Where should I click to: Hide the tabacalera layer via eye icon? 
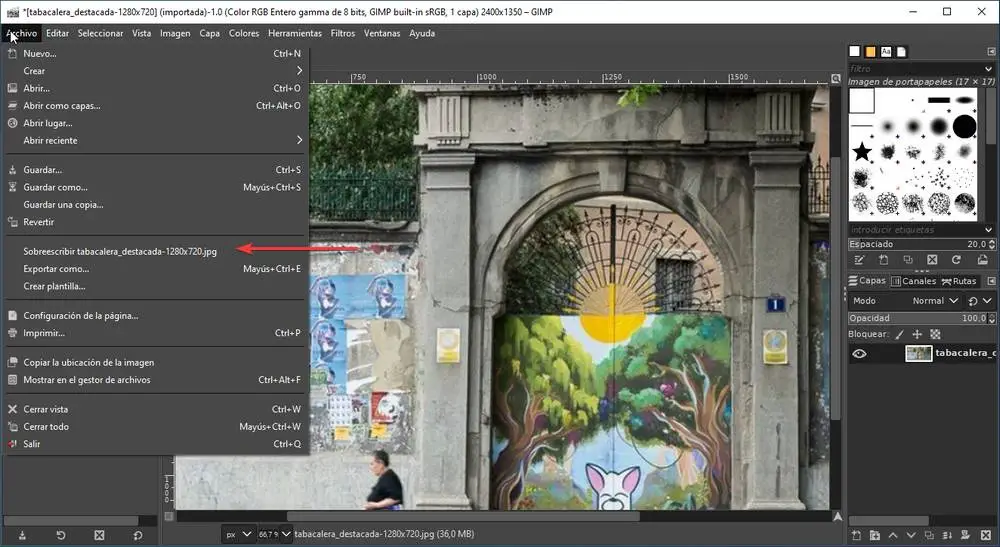pyautogui.click(x=859, y=353)
